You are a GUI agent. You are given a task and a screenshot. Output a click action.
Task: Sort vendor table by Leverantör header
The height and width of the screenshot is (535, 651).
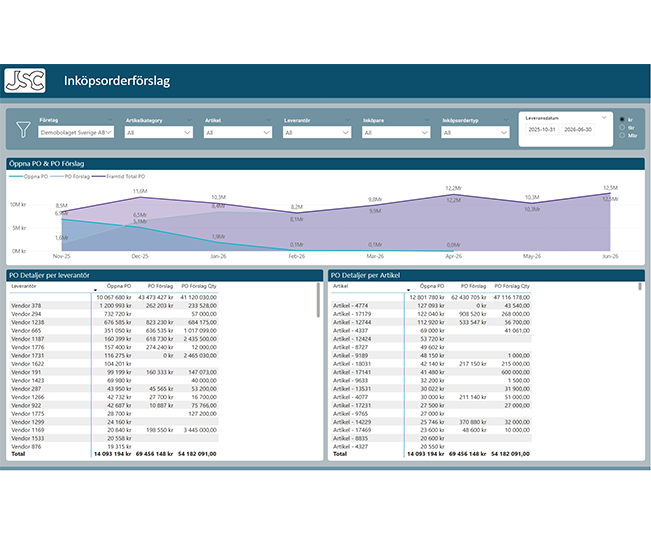24,286
